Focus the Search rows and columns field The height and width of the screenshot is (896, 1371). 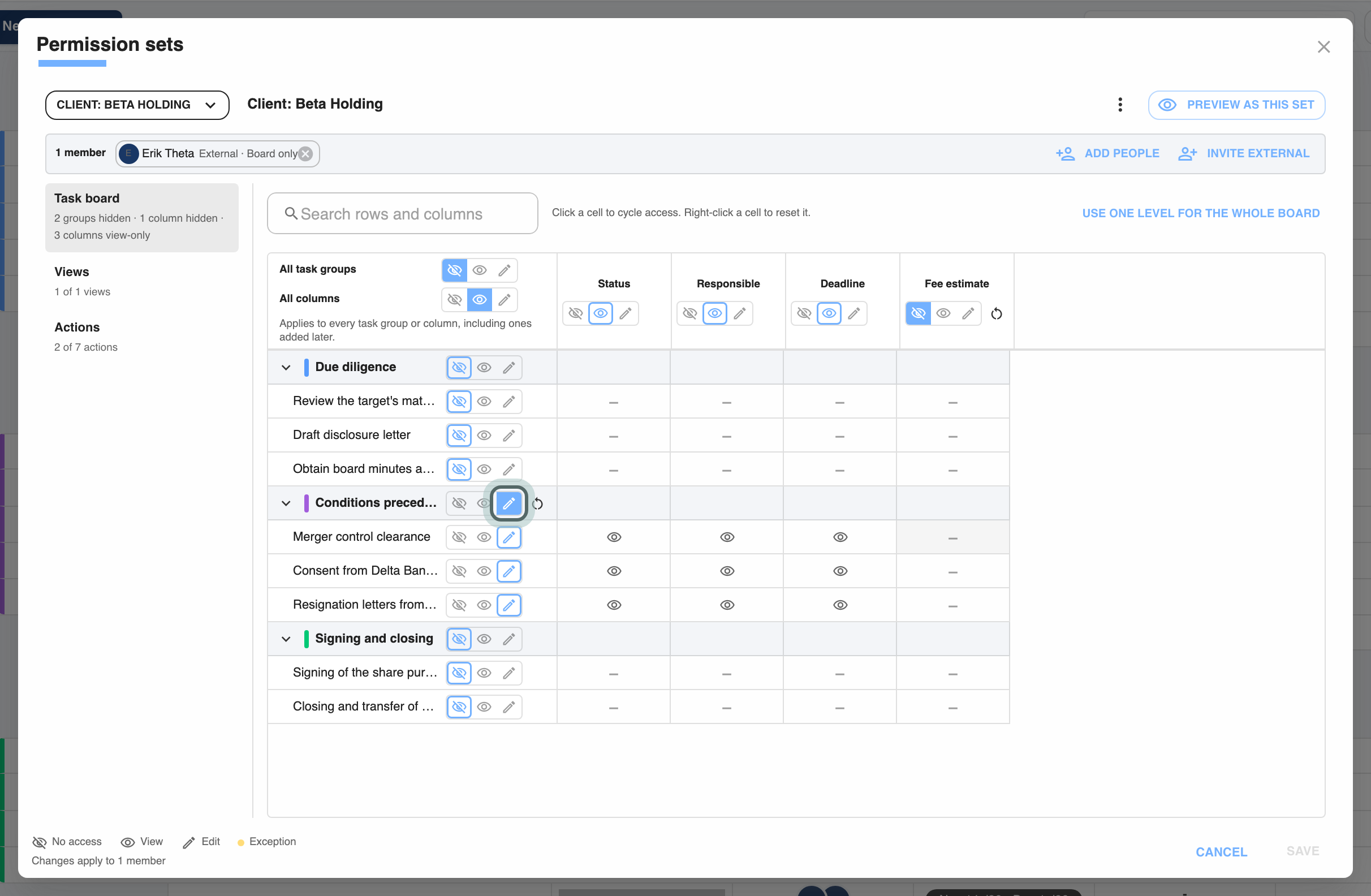402,214
